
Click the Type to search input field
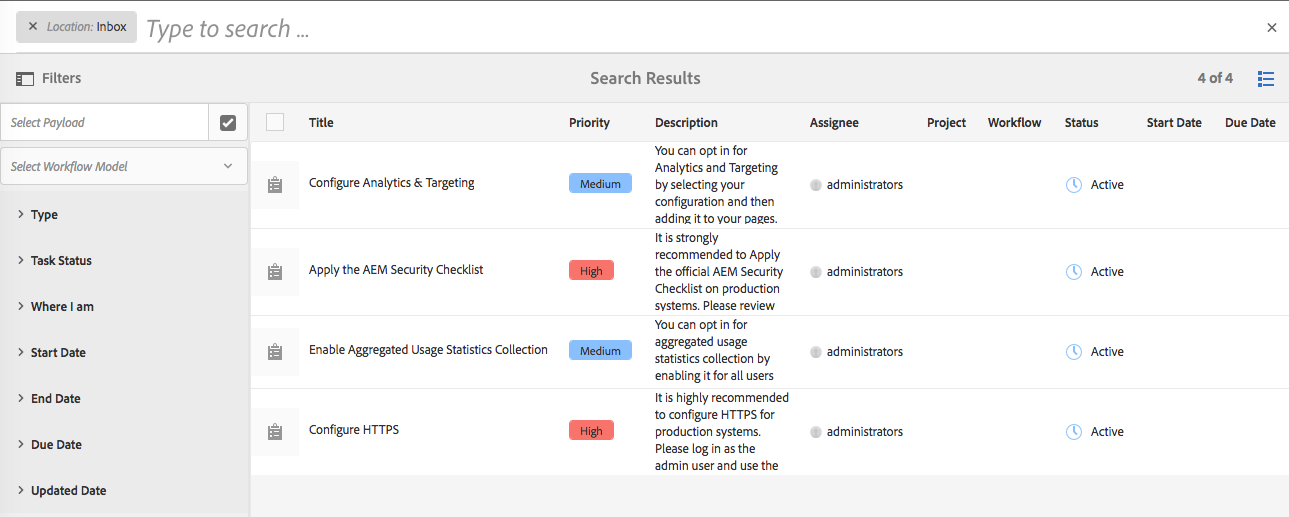(600, 28)
